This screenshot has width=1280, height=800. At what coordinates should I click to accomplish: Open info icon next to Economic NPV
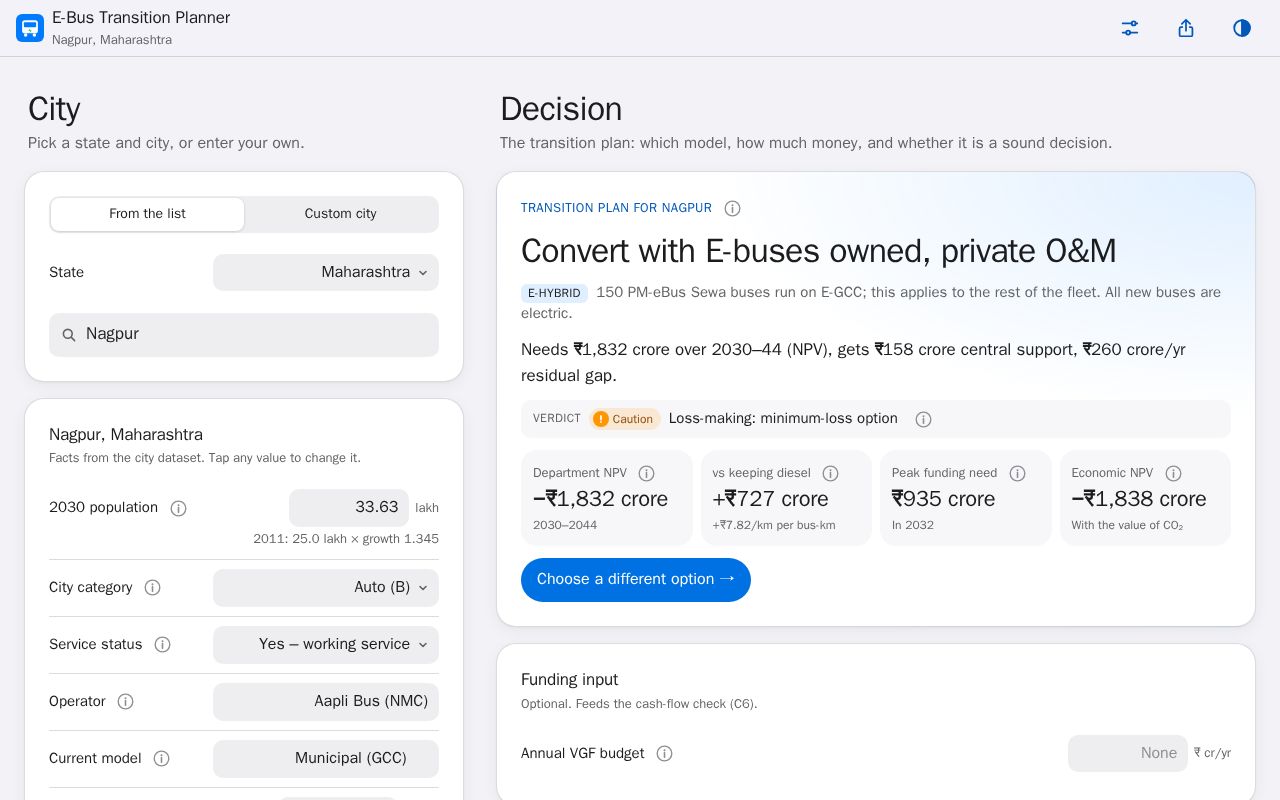1173,473
